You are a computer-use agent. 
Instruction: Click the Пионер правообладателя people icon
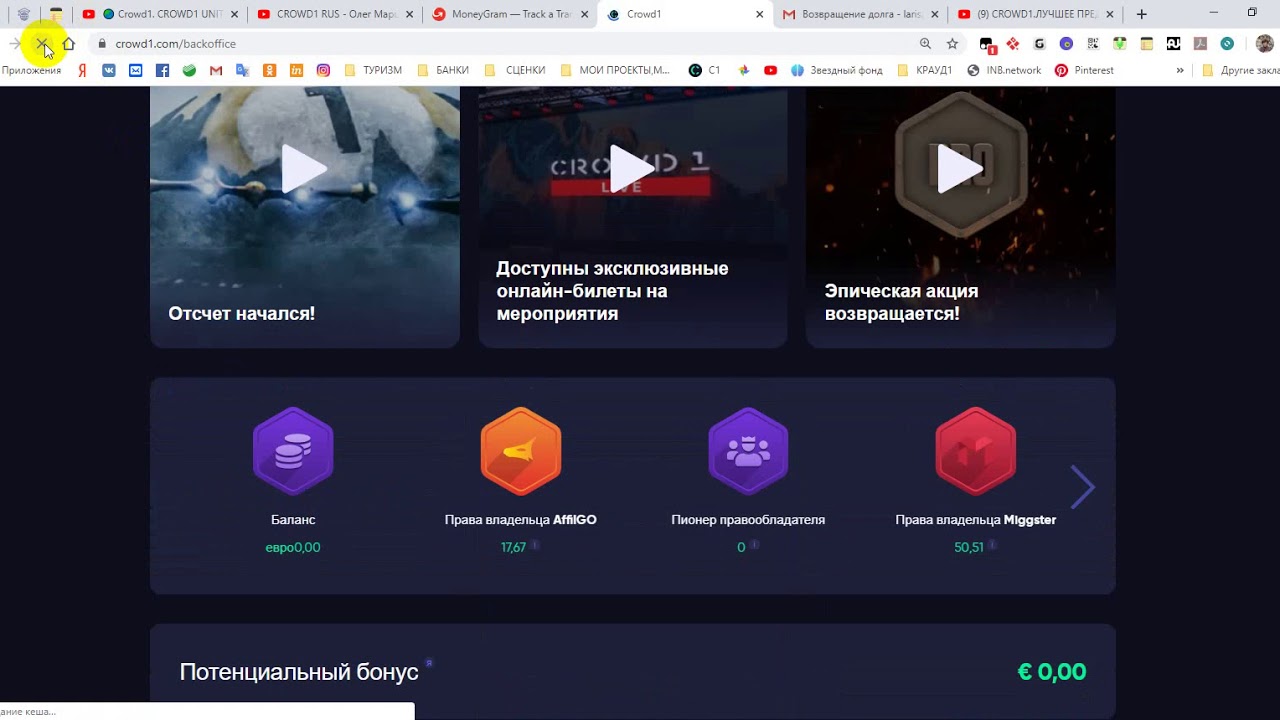[748, 451]
